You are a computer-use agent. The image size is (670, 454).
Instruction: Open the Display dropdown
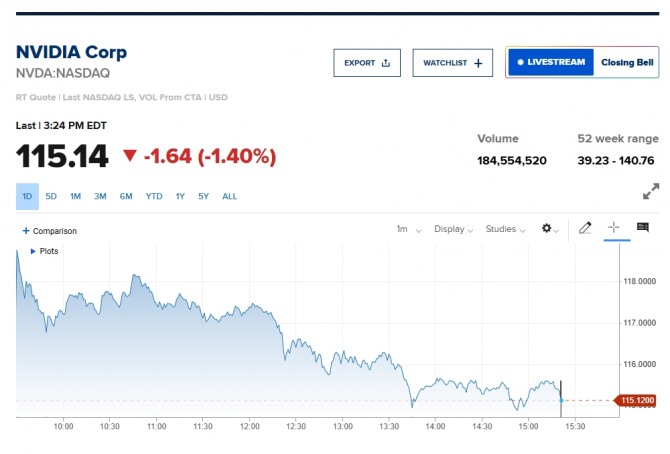point(454,229)
